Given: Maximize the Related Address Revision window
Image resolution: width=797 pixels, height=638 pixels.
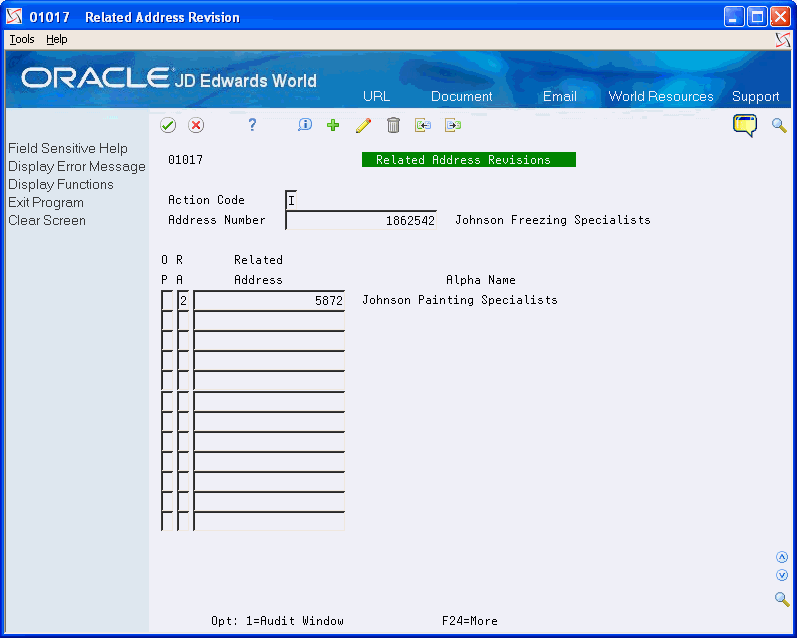Looking at the screenshot, I should tap(757, 17).
